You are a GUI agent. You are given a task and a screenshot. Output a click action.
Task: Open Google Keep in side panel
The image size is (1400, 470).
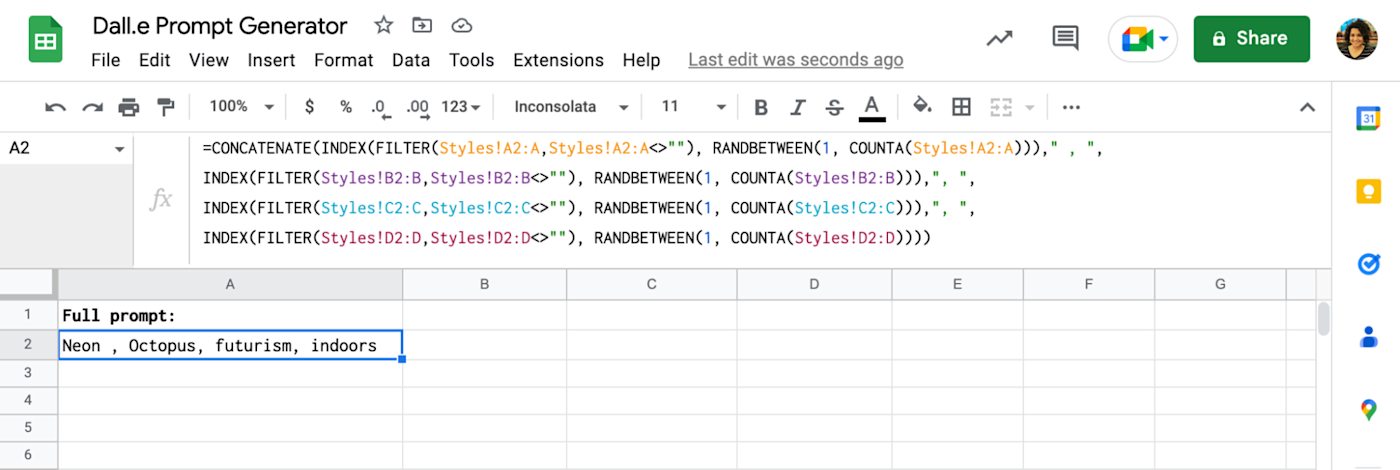1368,191
